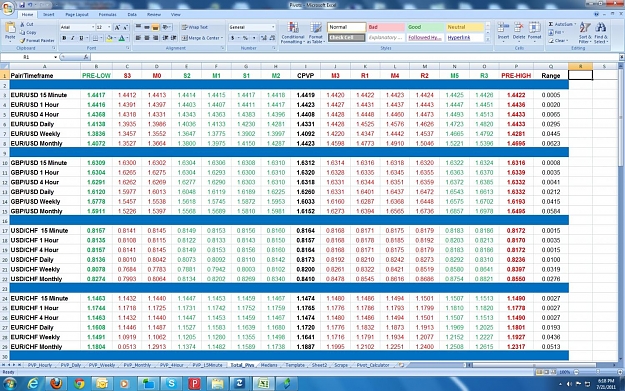Save workbook from Quick Access Toolbar
The height and width of the screenshot is (391, 625).
click(22, 5)
